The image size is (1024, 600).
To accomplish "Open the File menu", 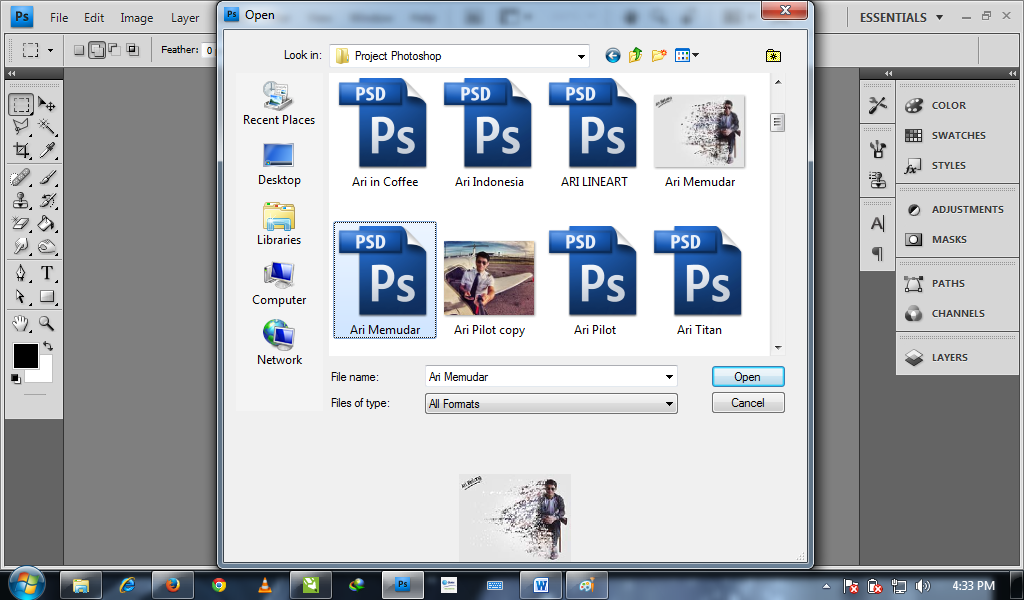I will point(59,18).
